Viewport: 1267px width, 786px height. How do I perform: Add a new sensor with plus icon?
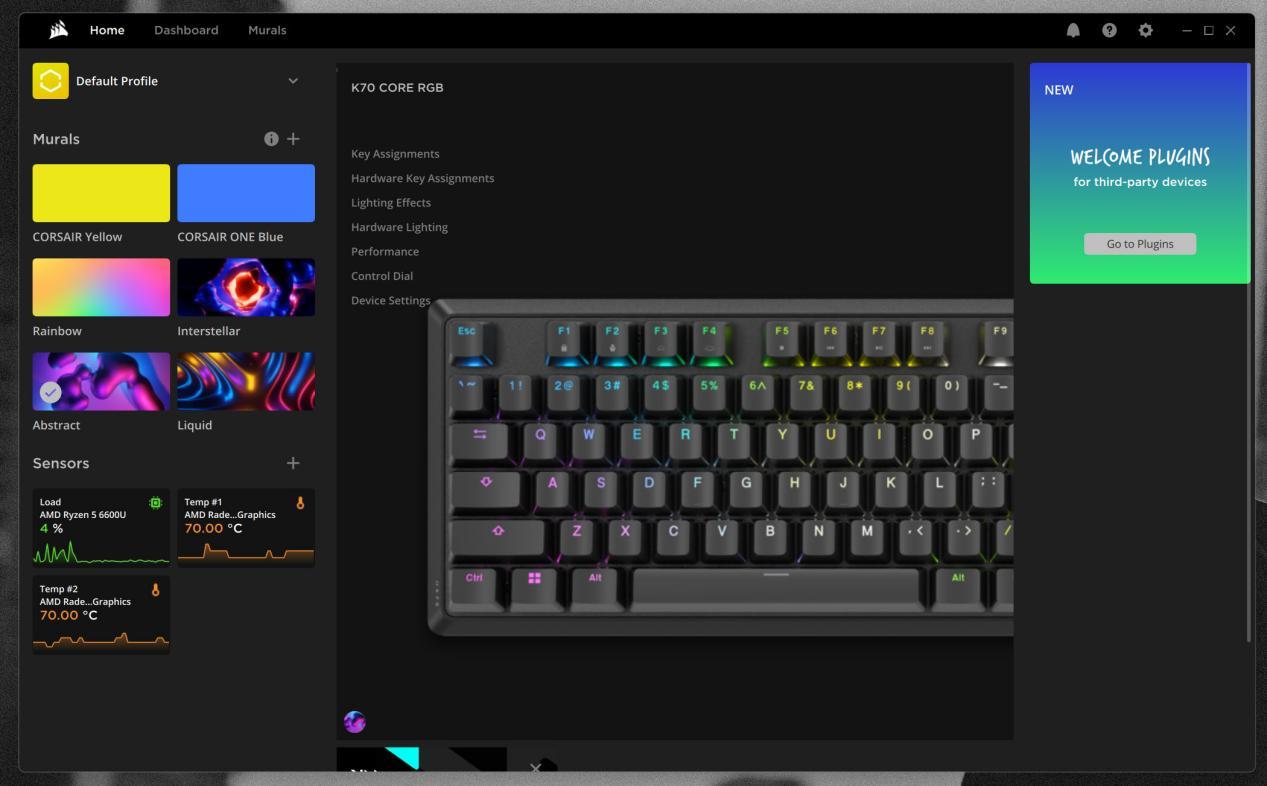tap(293, 463)
